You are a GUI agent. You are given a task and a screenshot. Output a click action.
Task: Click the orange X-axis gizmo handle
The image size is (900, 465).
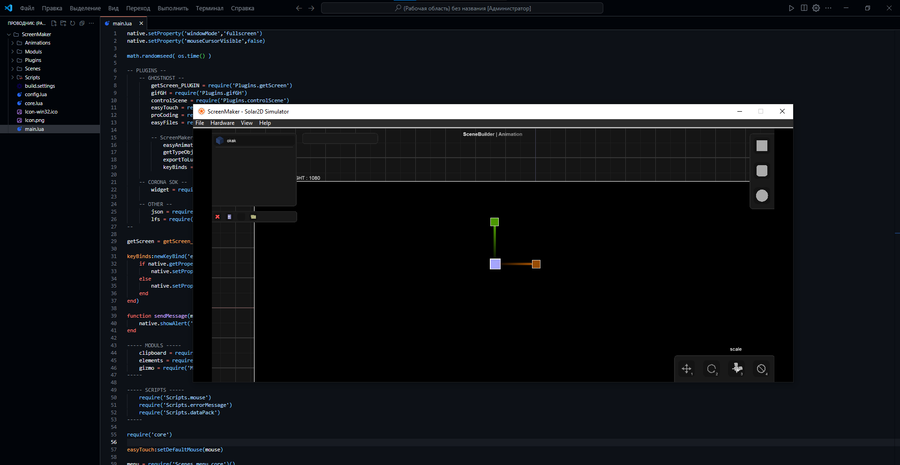pos(536,264)
